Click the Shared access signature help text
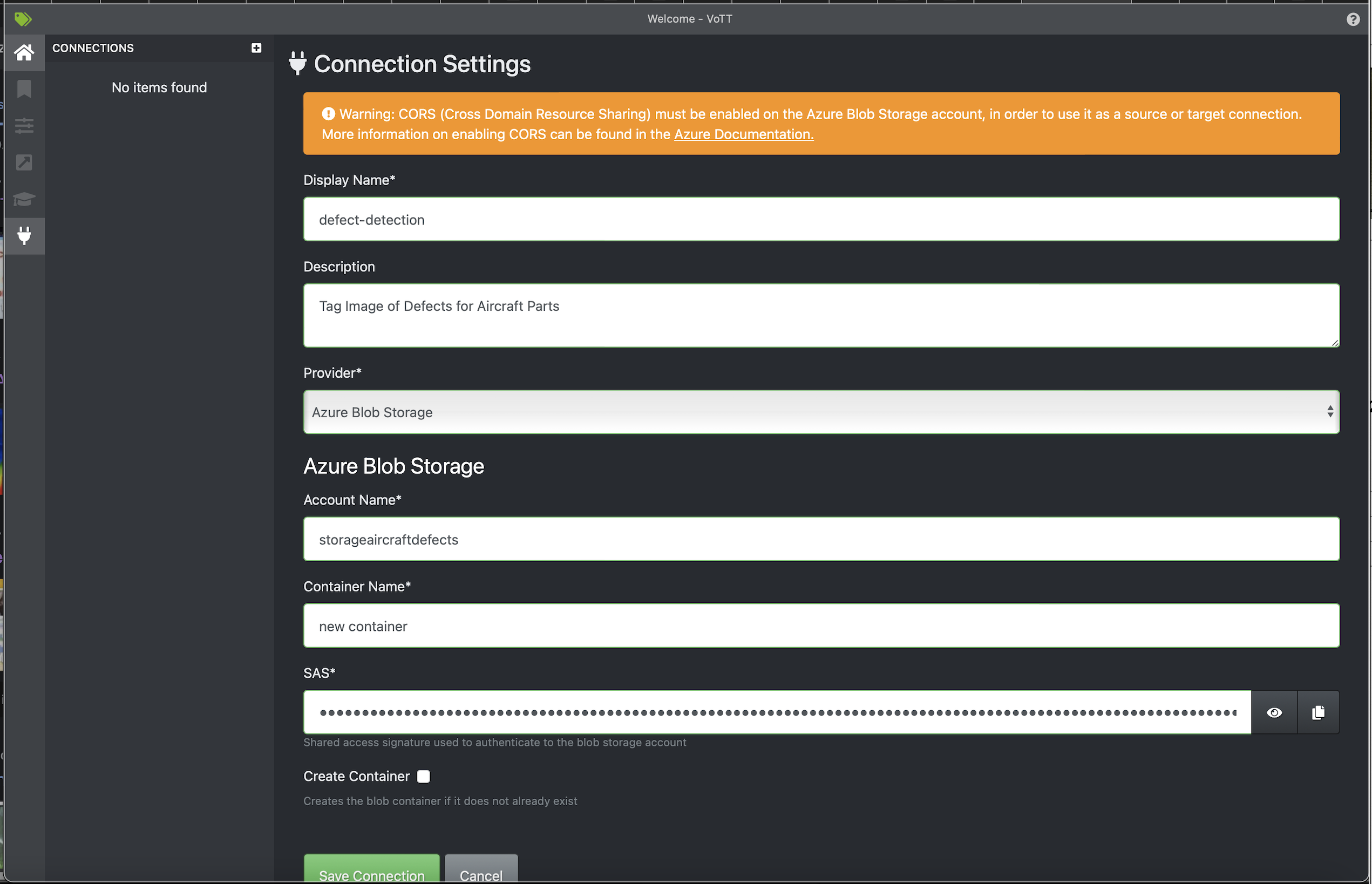The height and width of the screenshot is (884, 1372). (x=495, y=743)
